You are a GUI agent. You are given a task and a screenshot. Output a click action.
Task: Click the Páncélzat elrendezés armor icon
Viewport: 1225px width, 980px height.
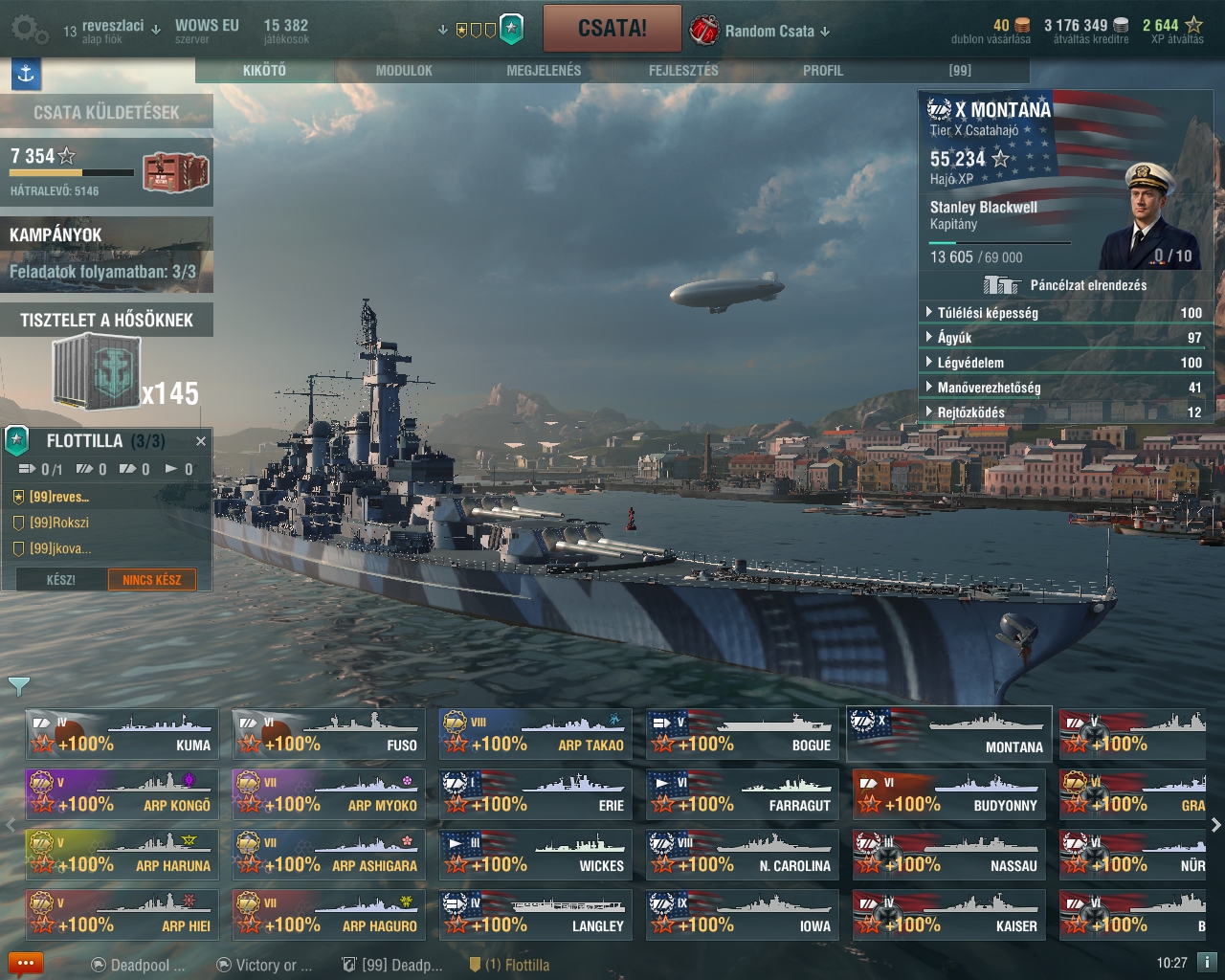pyautogui.click(x=1001, y=285)
